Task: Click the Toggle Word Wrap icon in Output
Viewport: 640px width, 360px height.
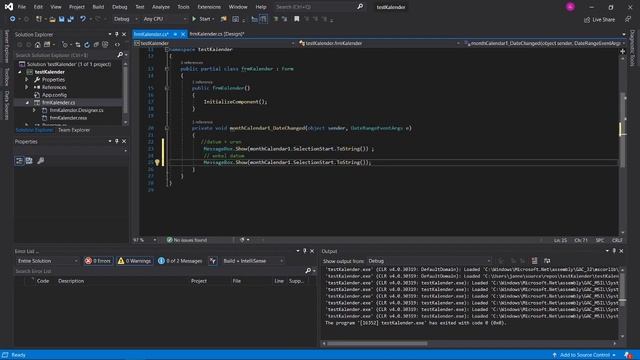Action: tap(547, 261)
